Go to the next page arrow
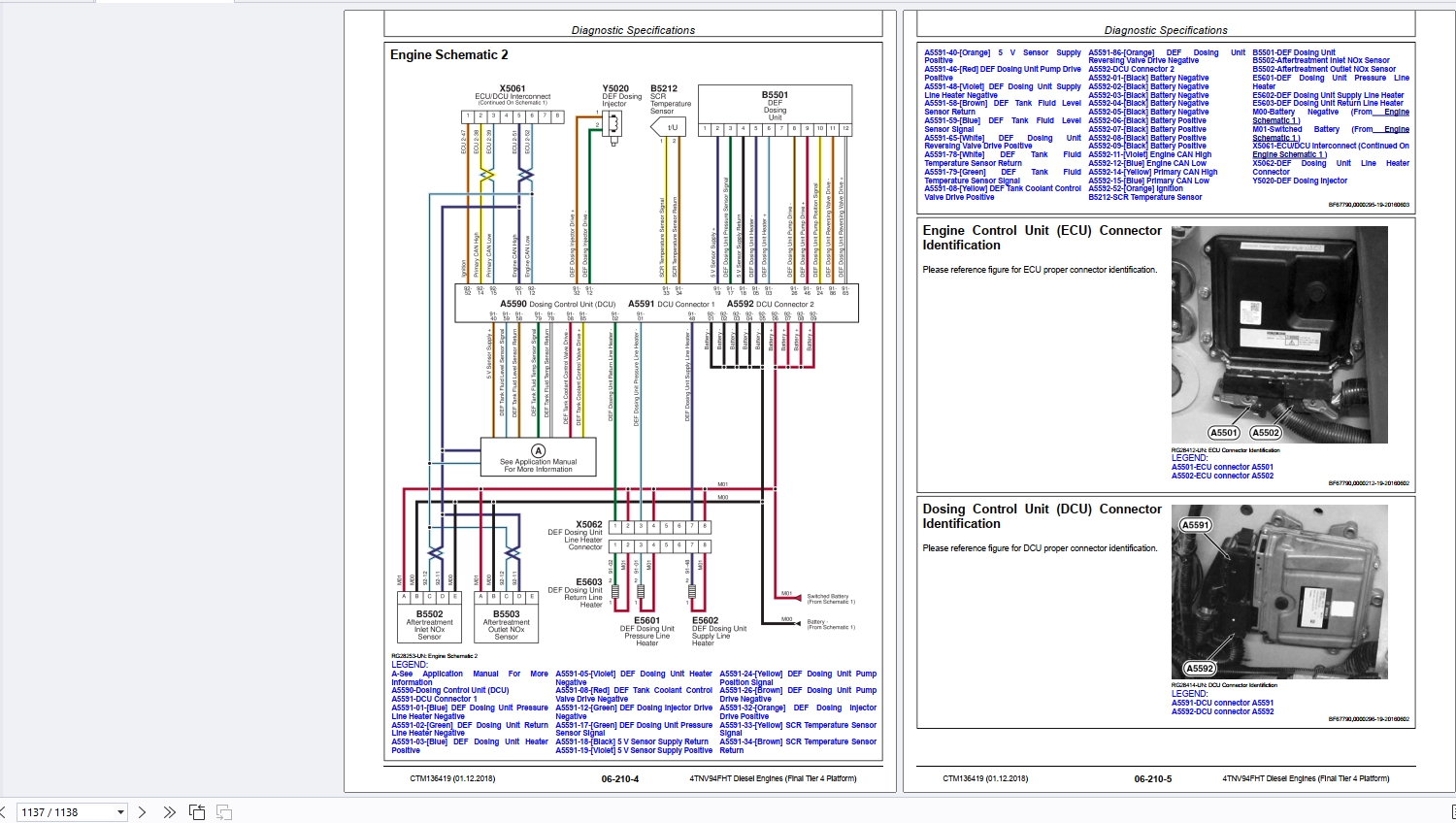 (x=142, y=812)
